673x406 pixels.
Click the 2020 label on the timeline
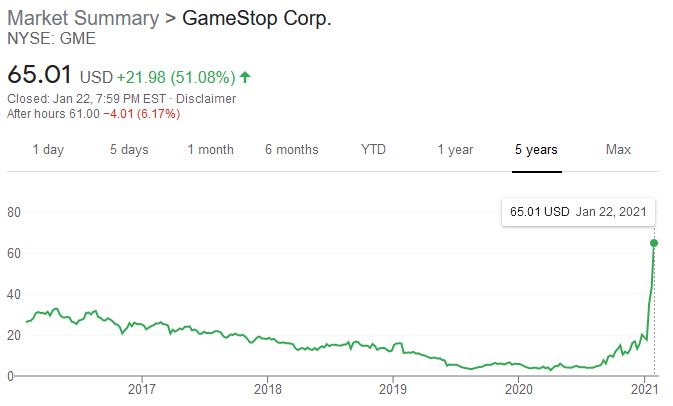(x=519, y=389)
